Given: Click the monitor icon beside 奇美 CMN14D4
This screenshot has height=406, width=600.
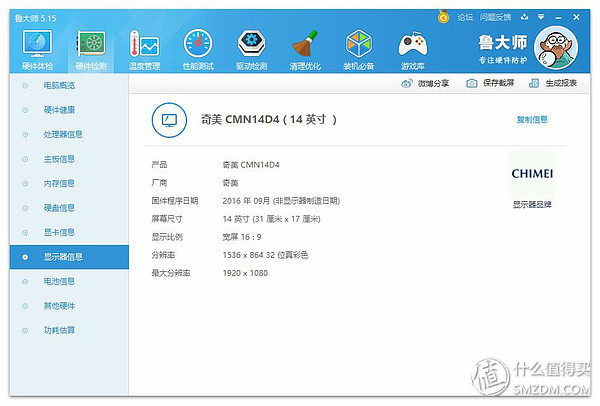Looking at the screenshot, I should [x=169, y=120].
